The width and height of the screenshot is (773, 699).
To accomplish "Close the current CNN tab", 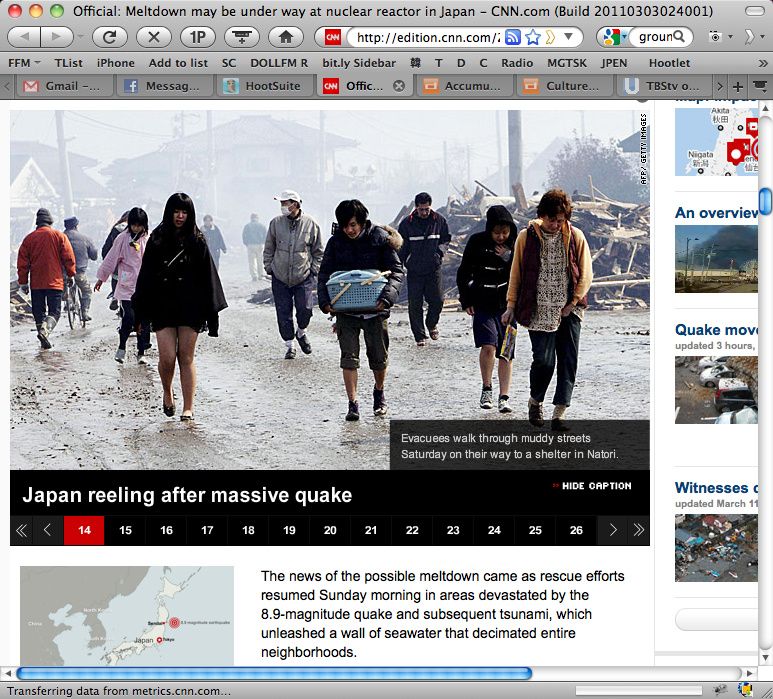I will coord(399,86).
